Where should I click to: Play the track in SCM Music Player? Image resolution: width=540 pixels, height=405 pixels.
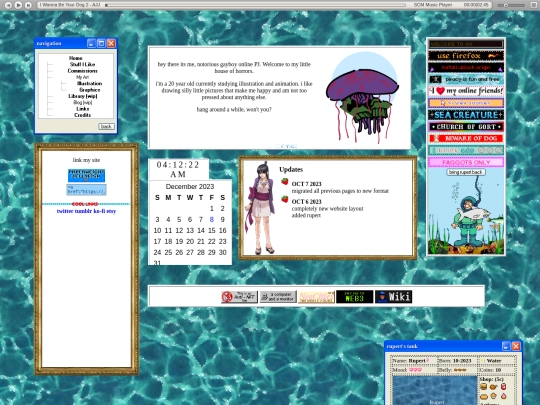(x=18, y=5)
